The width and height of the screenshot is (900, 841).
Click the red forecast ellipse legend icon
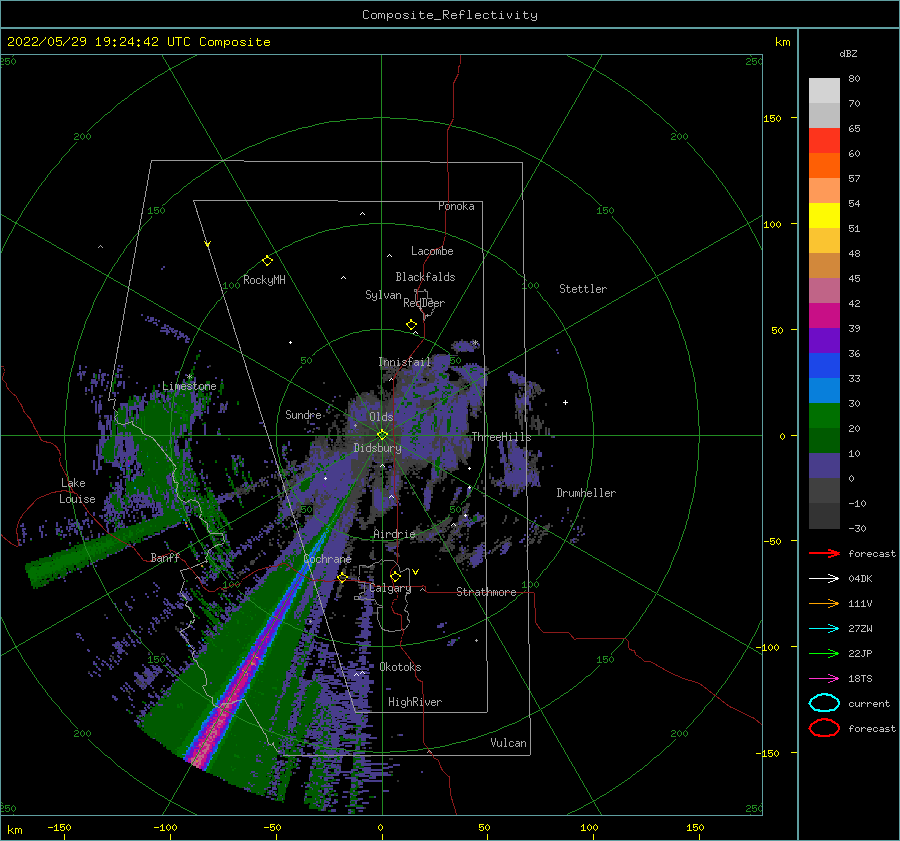(824, 728)
